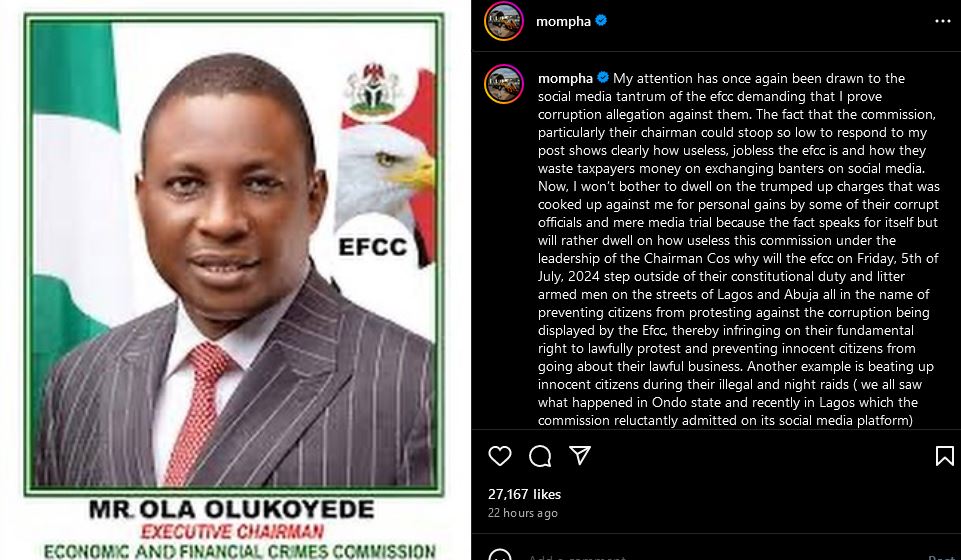961x560 pixels.
Task: Open the emoji picker beside the comment box
Action: tap(499, 556)
